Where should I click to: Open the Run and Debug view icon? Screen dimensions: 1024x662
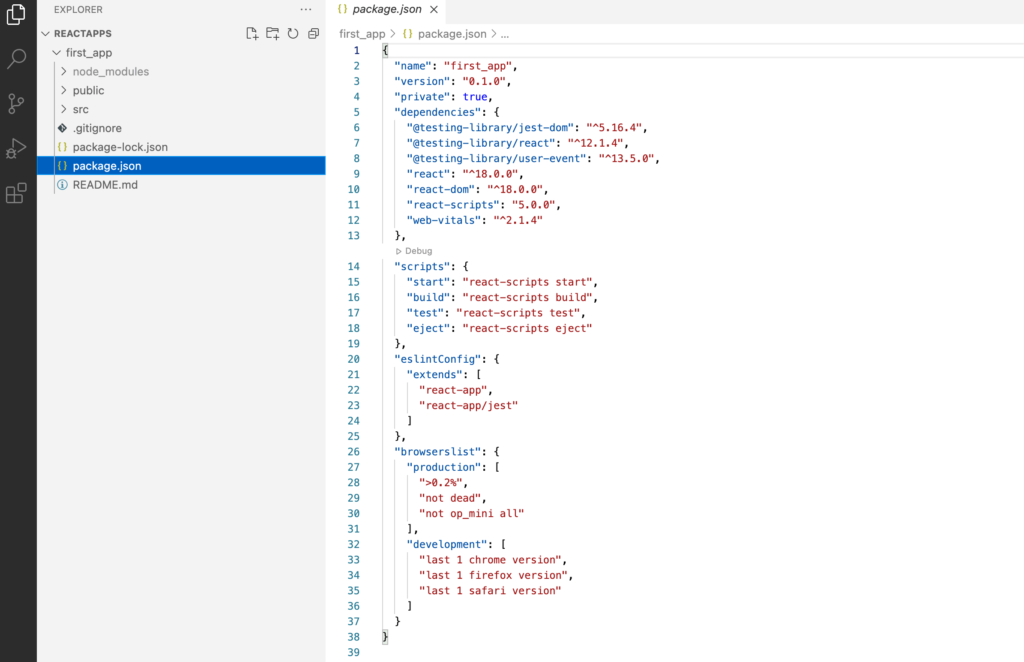16,149
